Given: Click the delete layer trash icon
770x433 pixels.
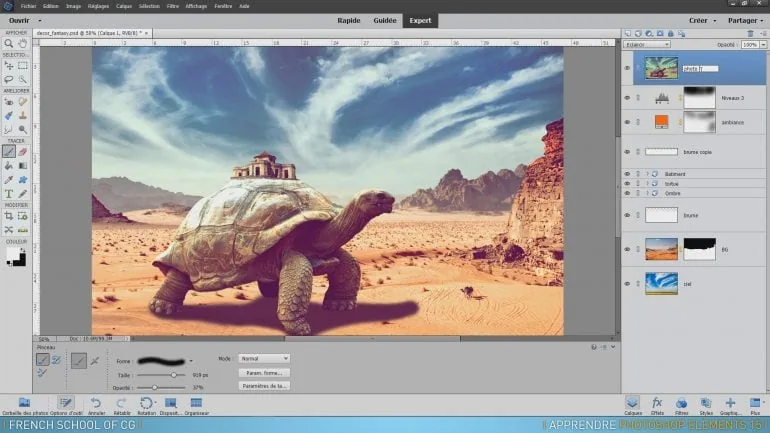Looking at the screenshot, I should coord(750,33).
